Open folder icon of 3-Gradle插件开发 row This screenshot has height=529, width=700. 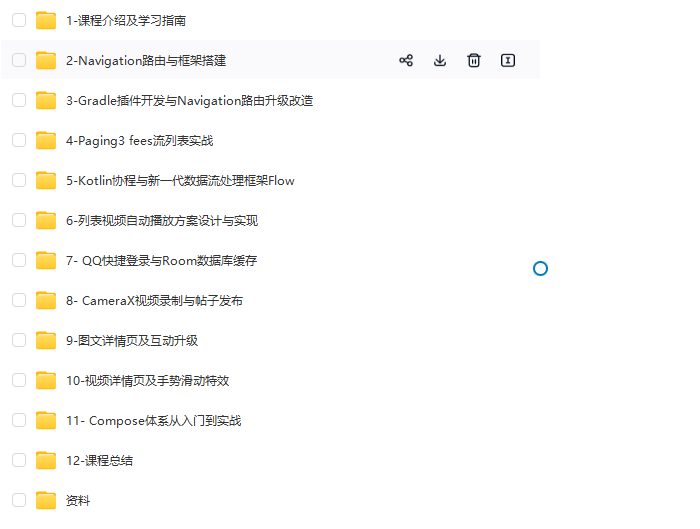(x=46, y=100)
